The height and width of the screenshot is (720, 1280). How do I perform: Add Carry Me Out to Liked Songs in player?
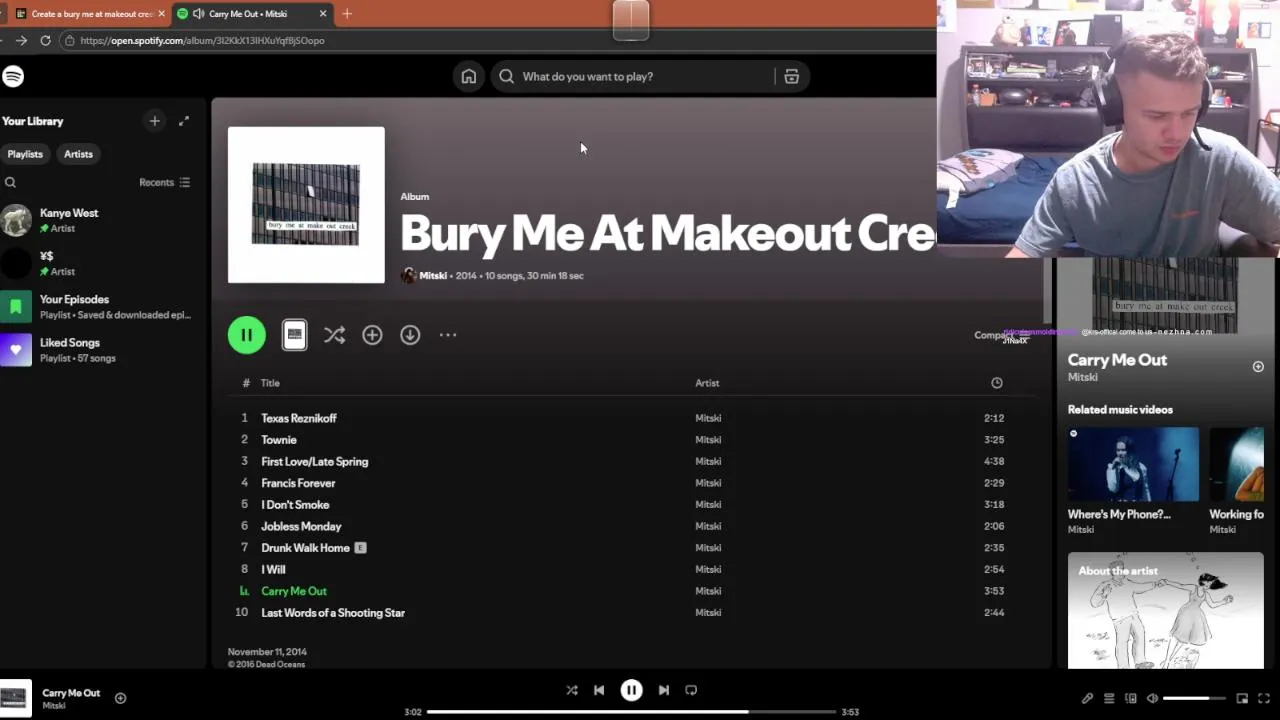pos(120,698)
